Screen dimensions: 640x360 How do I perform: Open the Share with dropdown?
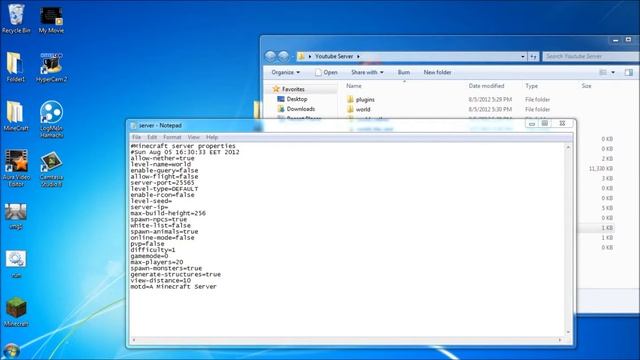click(367, 72)
